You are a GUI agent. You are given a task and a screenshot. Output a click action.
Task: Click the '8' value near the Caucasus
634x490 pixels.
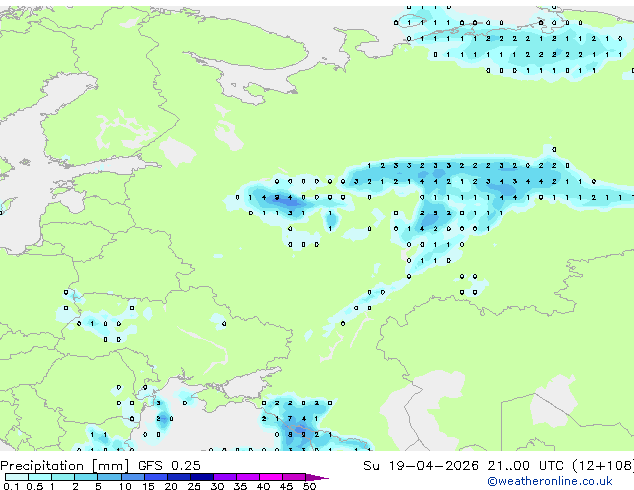click(x=290, y=435)
